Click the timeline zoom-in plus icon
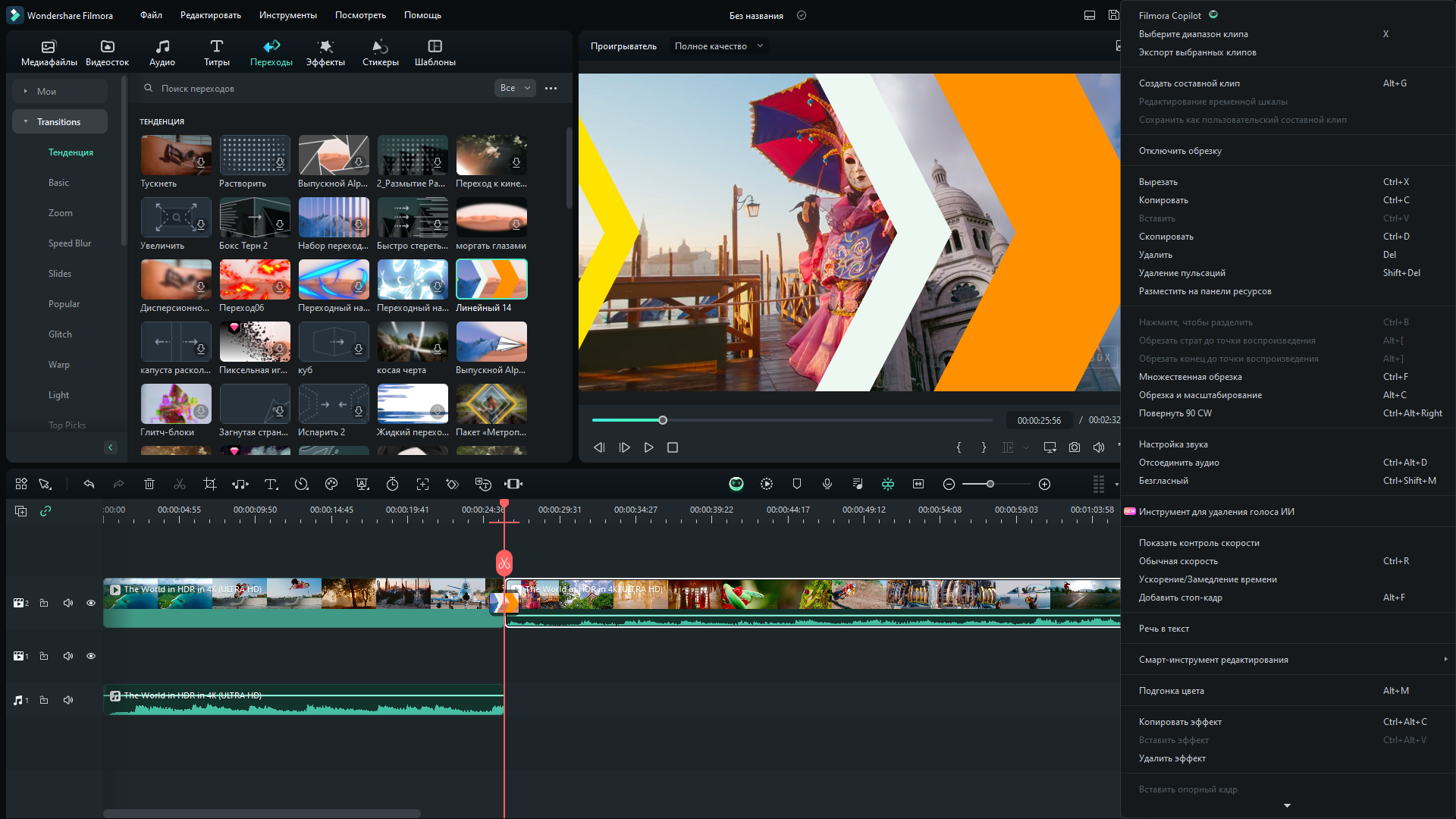Screen dimensions: 1456x819 tap(1044, 484)
